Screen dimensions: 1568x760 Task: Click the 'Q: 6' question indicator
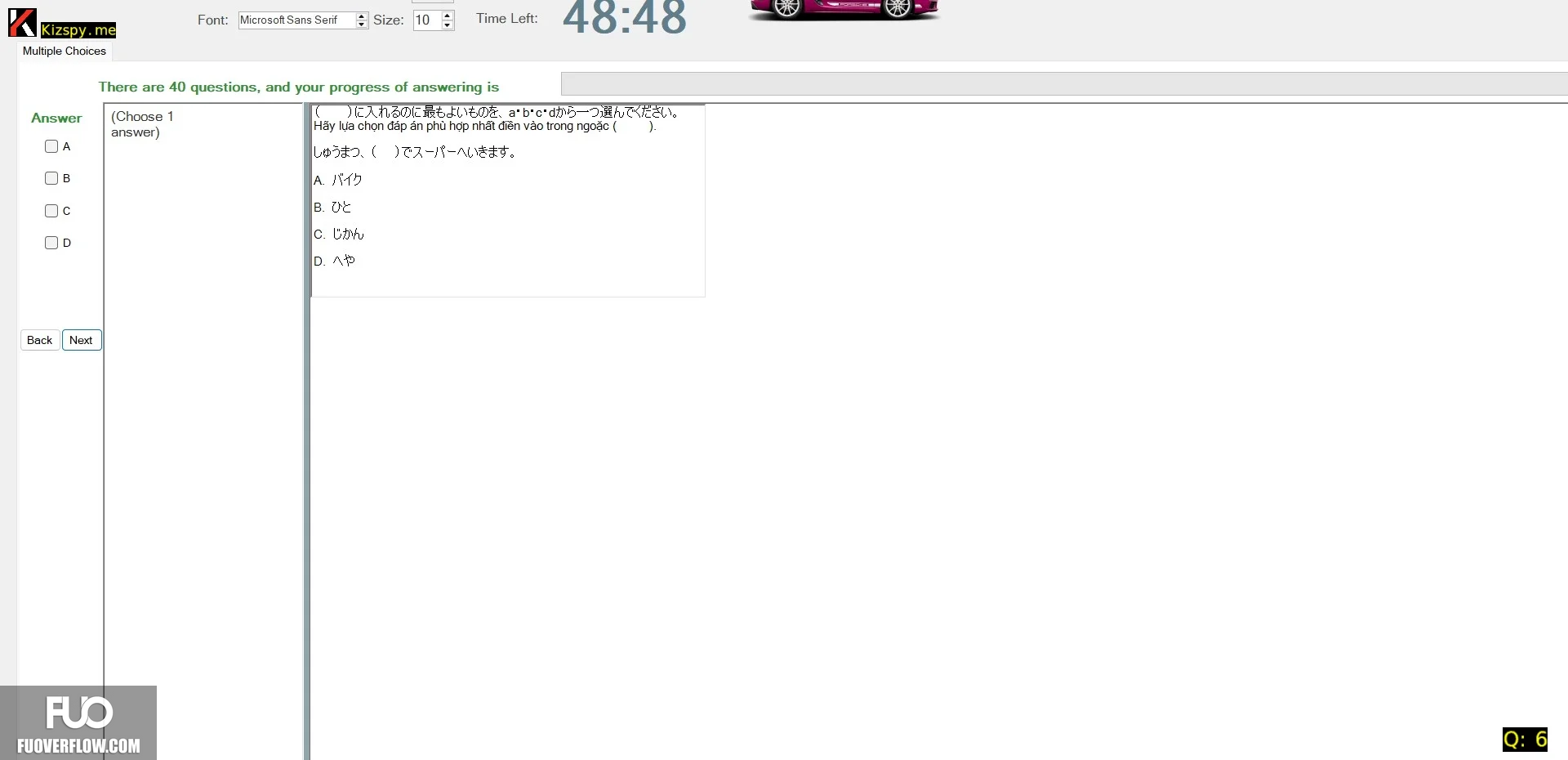point(1525,740)
